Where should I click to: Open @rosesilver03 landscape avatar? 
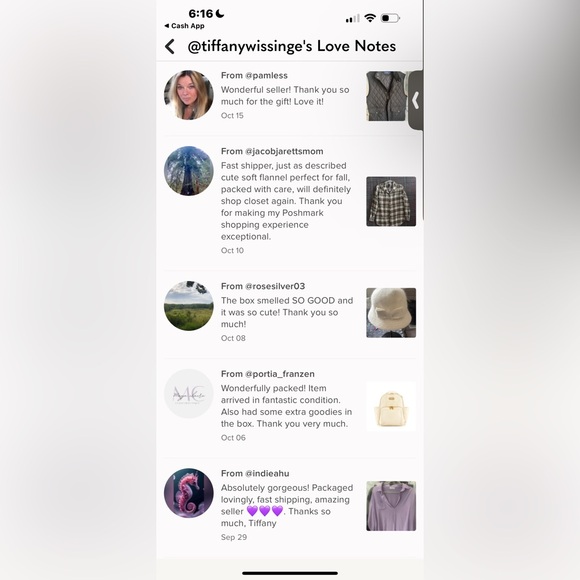point(189,306)
